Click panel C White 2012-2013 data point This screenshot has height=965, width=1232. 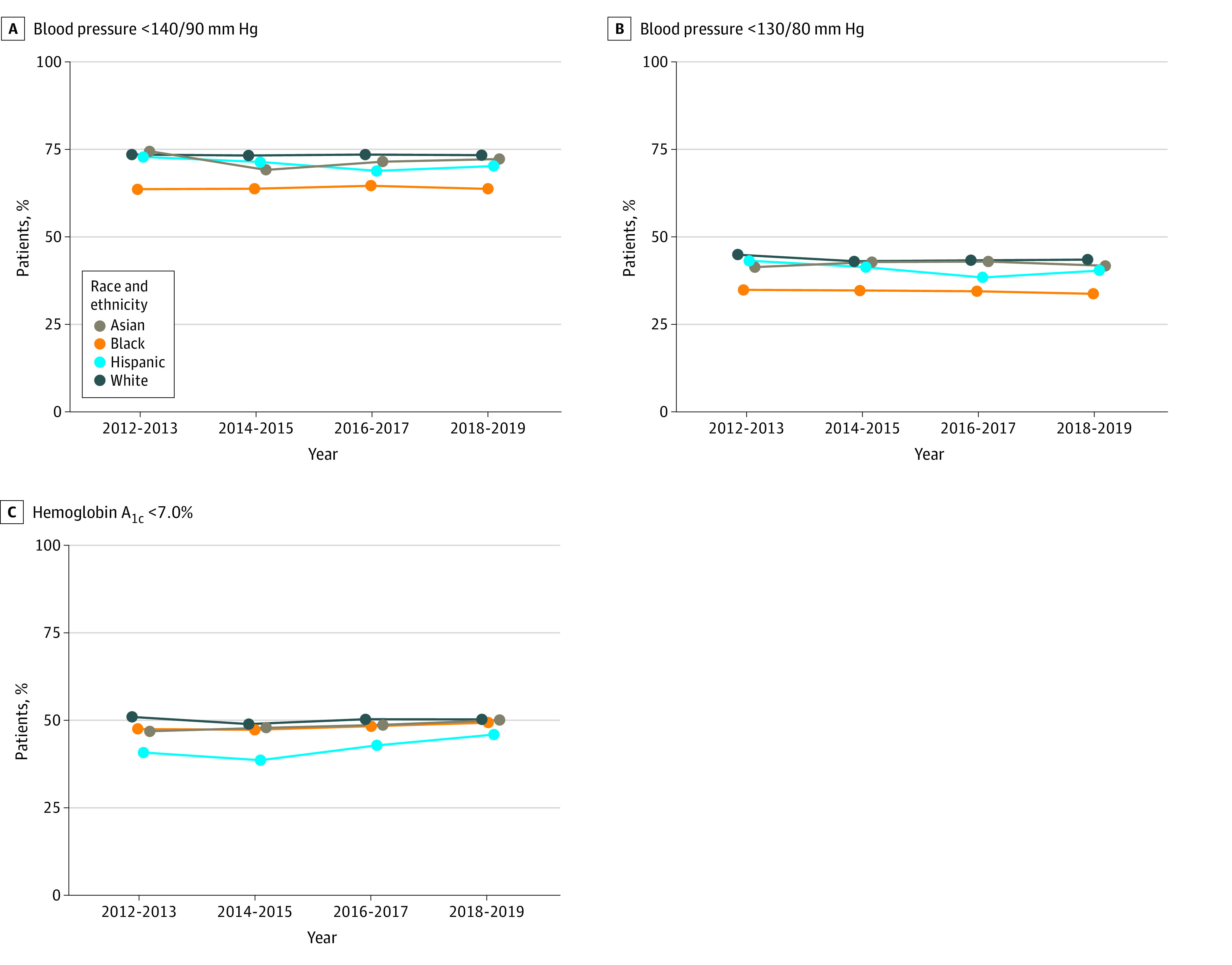click(x=132, y=717)
